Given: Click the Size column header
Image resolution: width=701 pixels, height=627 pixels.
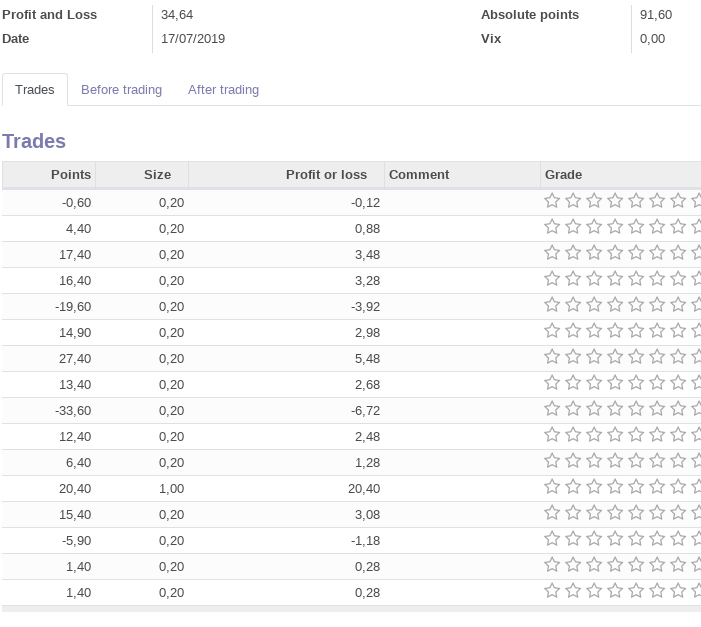Looking at the screenshot, I should tap(157, 175).
